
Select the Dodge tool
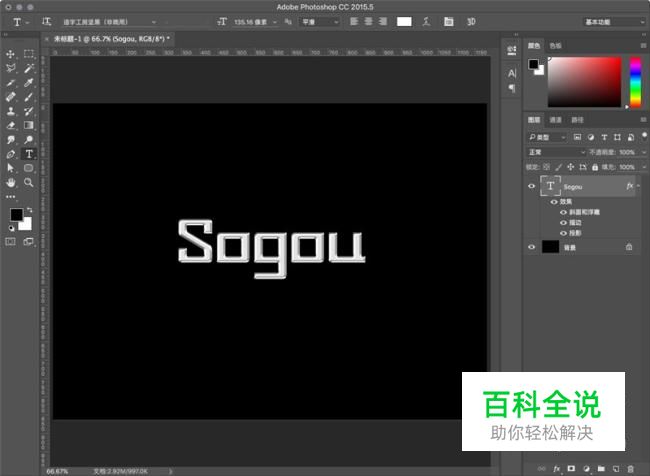click(29, 140)
